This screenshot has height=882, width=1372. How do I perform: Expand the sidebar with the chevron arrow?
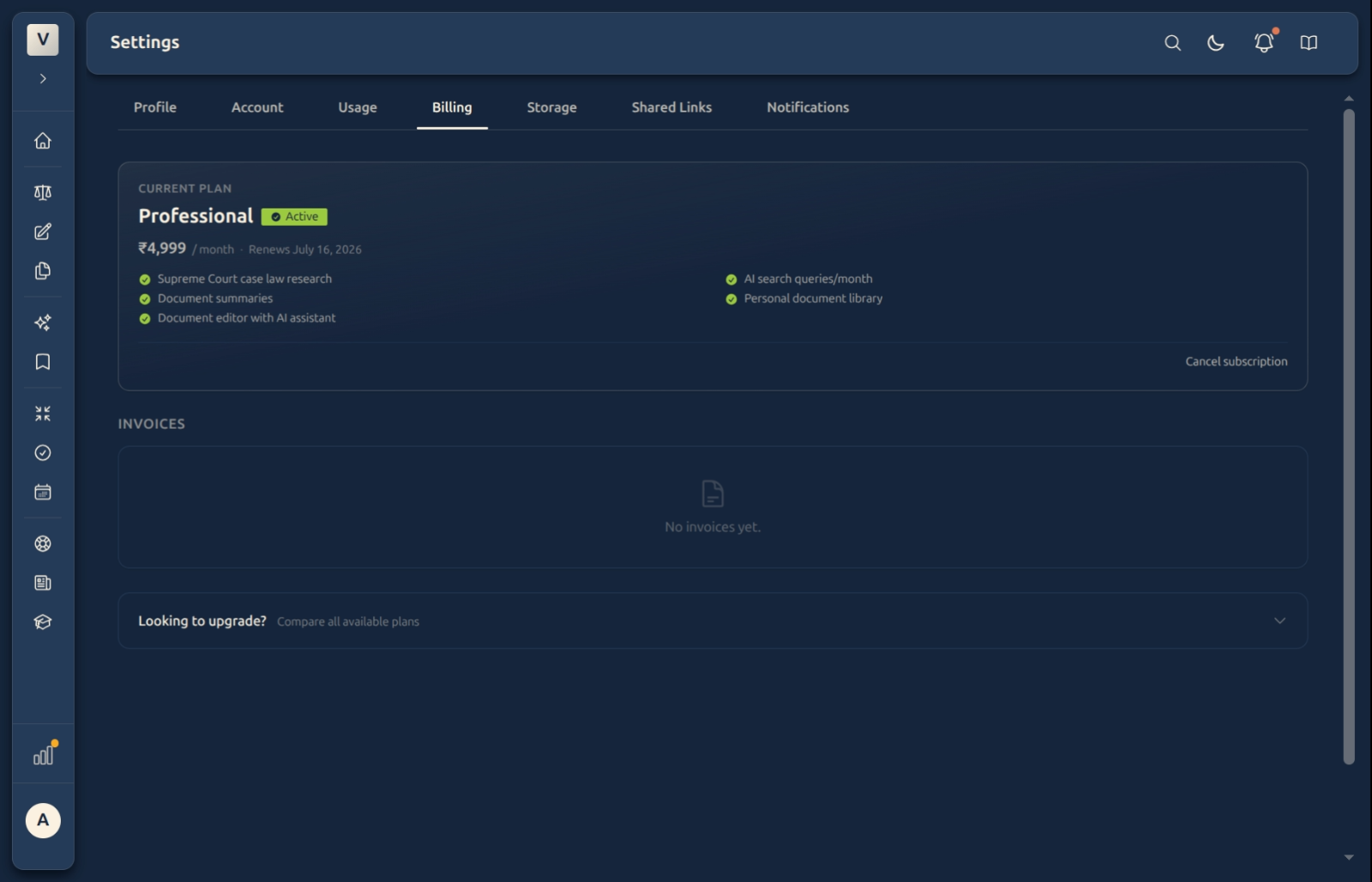click(x=43, y=79)
